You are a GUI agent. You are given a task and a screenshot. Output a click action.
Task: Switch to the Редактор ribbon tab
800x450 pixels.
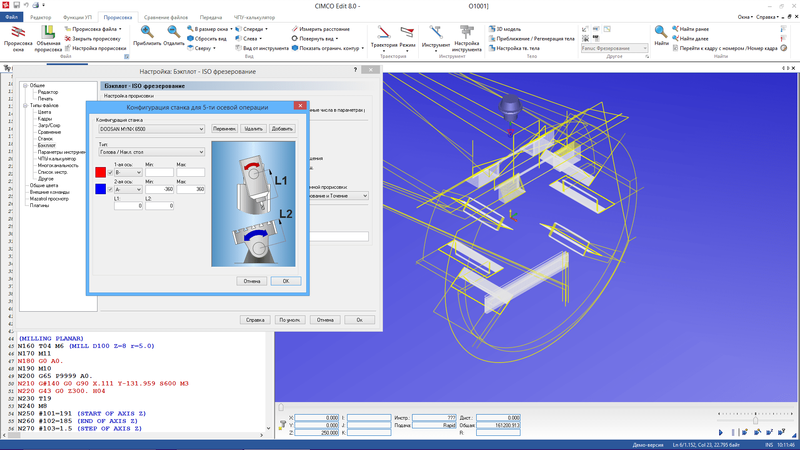coord(42,18)
